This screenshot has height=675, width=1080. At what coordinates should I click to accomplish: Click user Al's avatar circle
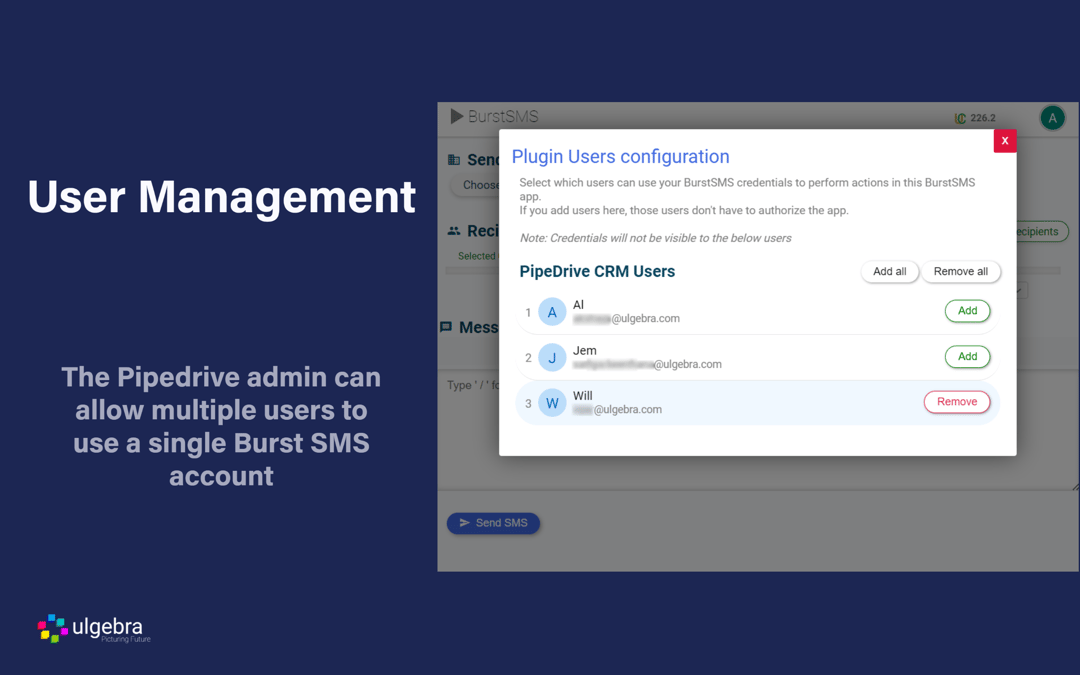coord(552,311)
